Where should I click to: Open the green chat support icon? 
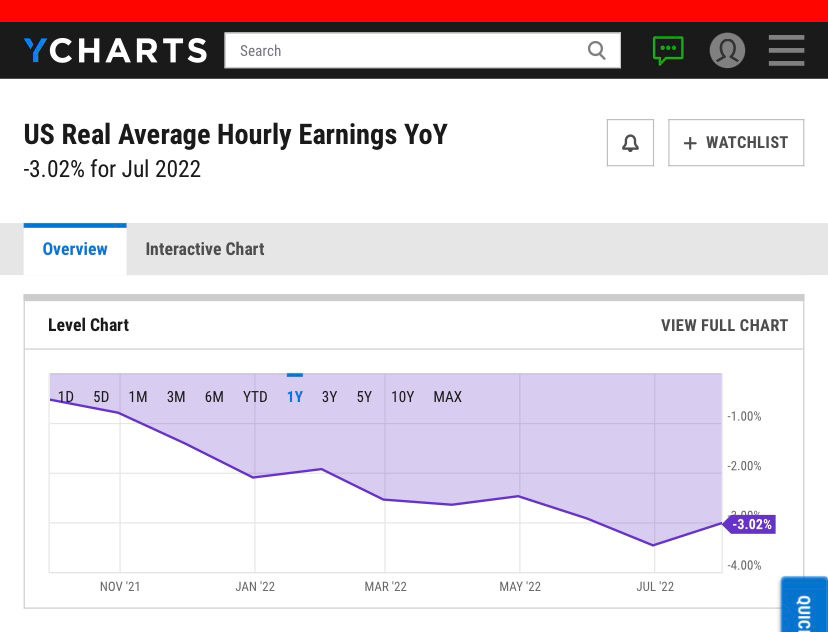(668, 50)
